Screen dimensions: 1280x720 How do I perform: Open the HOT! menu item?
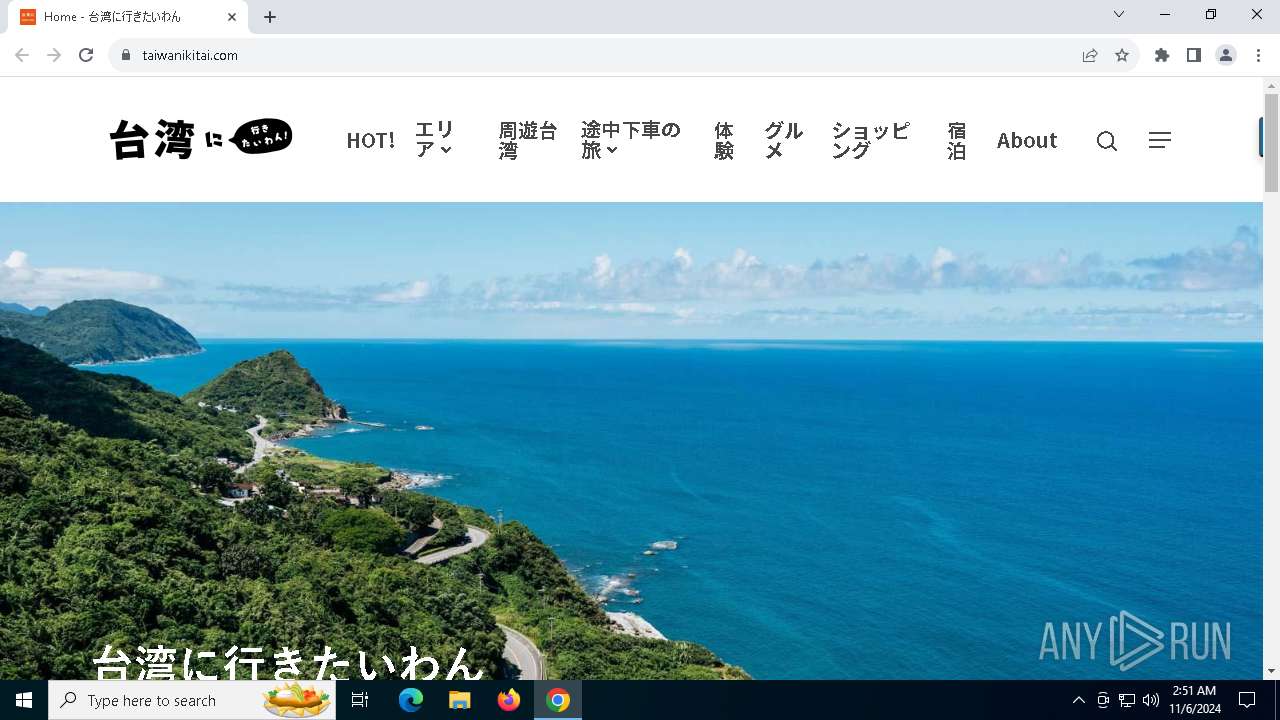click(x=370, y=140)
